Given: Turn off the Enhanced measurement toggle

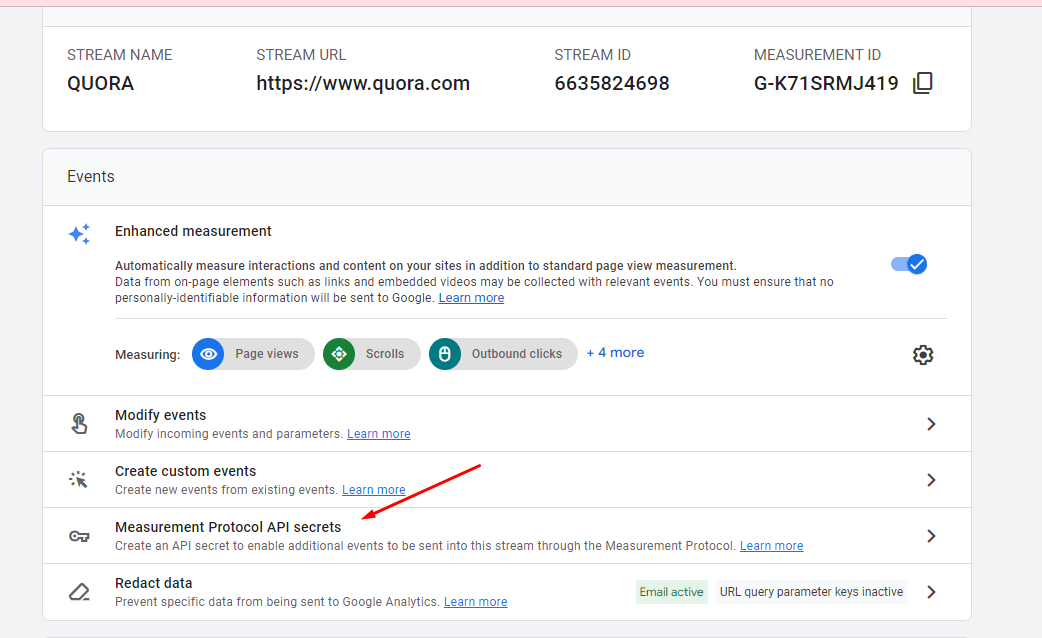Looking at the screenshot, I should coord(909,264).
